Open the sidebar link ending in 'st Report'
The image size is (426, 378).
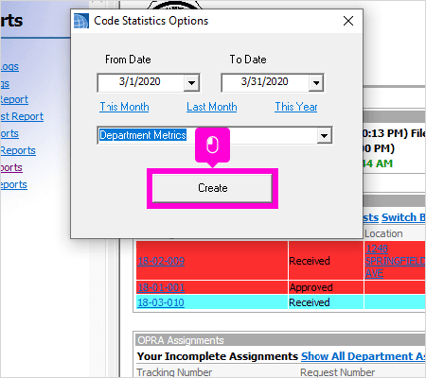[22, 116]
